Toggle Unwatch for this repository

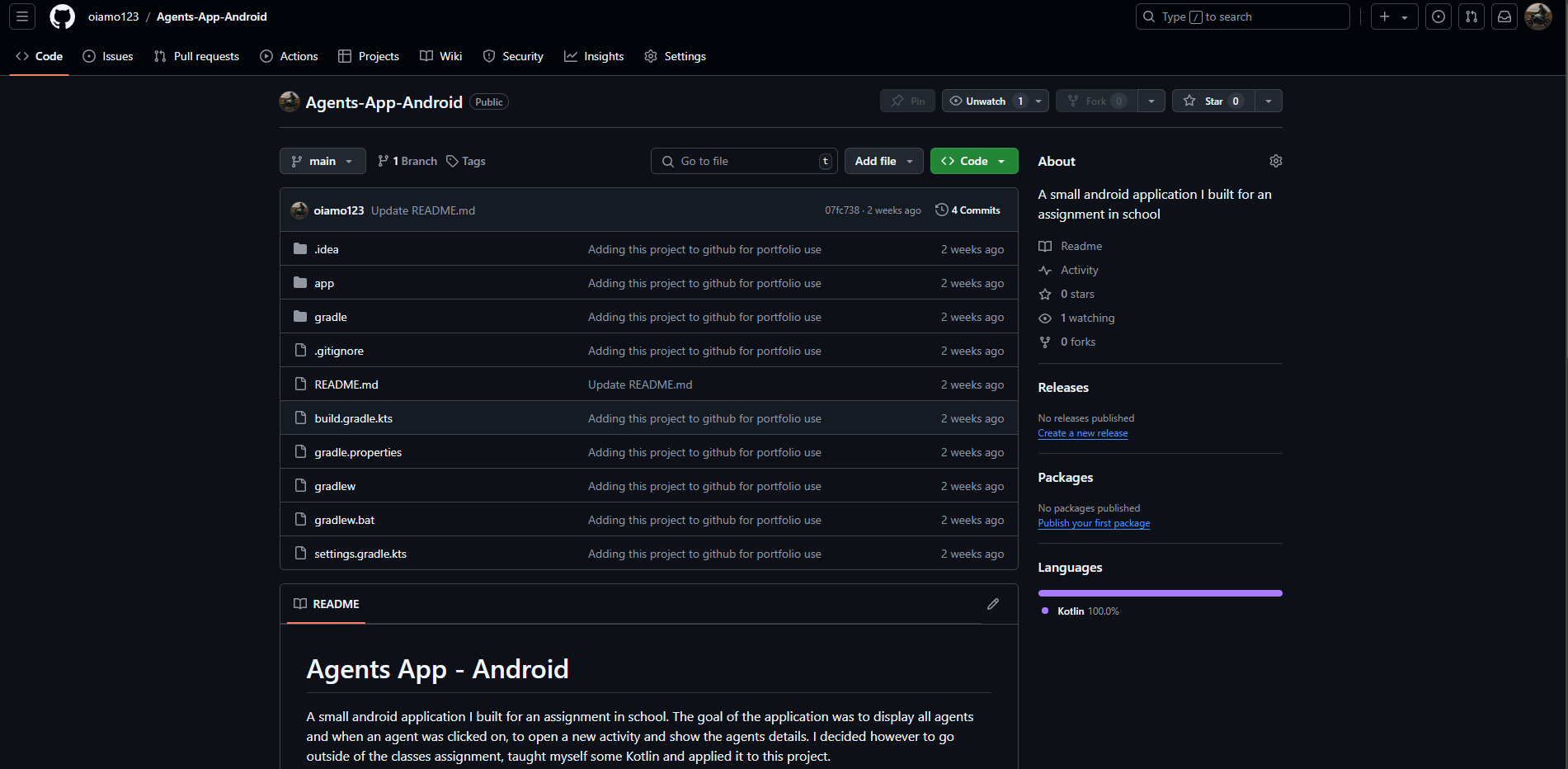point(986,101)
